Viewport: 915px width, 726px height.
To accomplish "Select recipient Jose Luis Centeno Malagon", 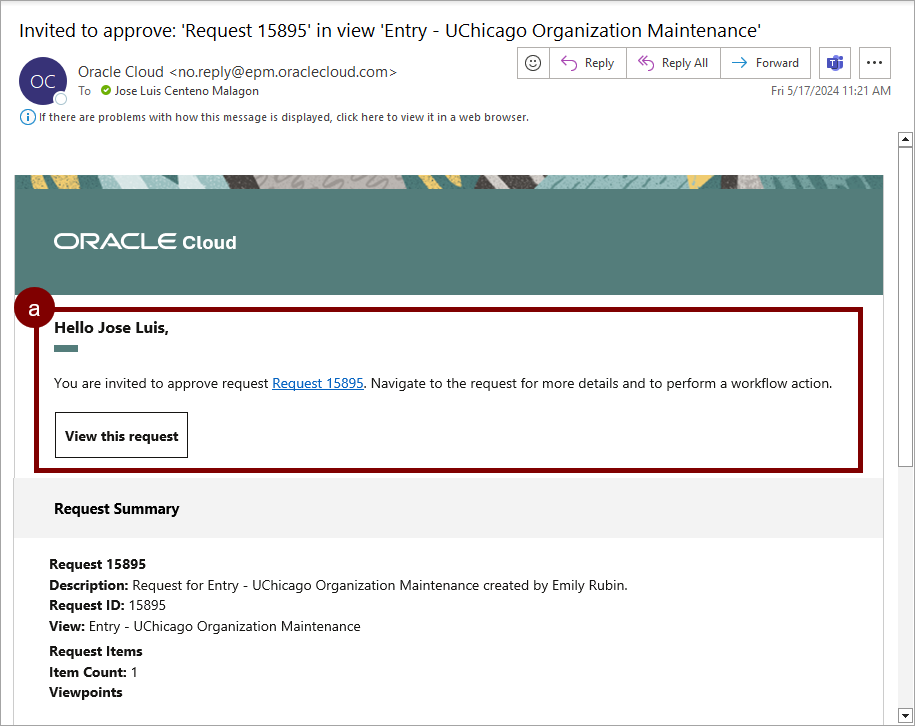I will click(x=186, y=91).
